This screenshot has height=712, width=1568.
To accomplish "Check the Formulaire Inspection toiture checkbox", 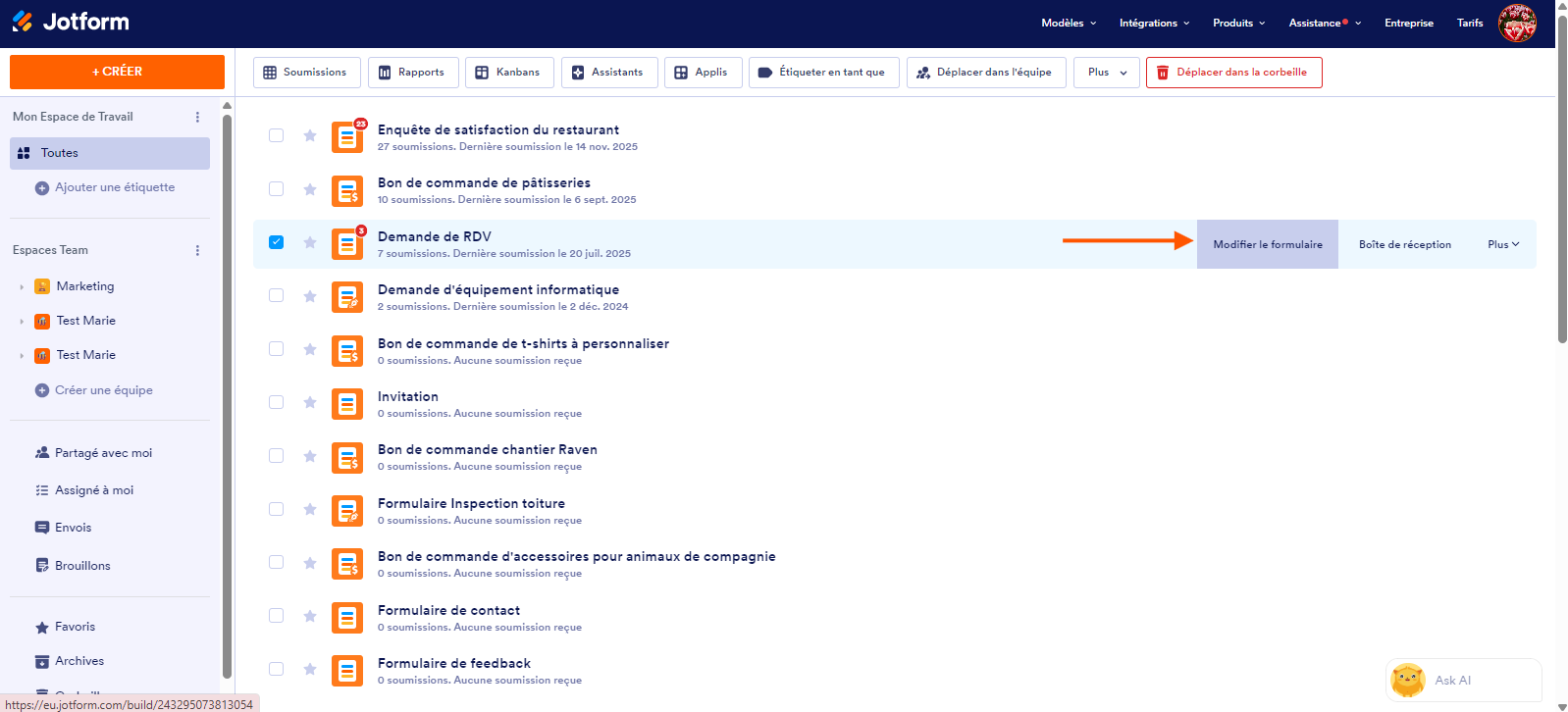I will [276, 509].
